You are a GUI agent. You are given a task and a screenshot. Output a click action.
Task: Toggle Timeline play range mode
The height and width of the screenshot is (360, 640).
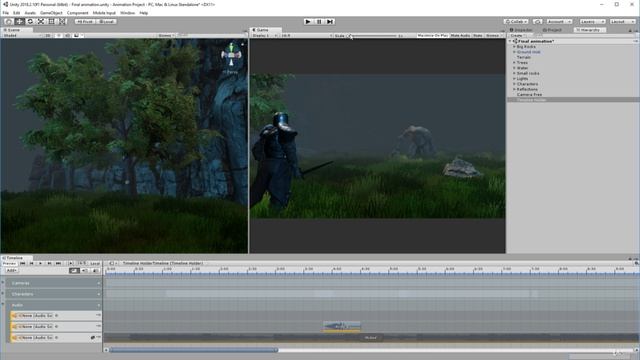[x=71, y=263]
